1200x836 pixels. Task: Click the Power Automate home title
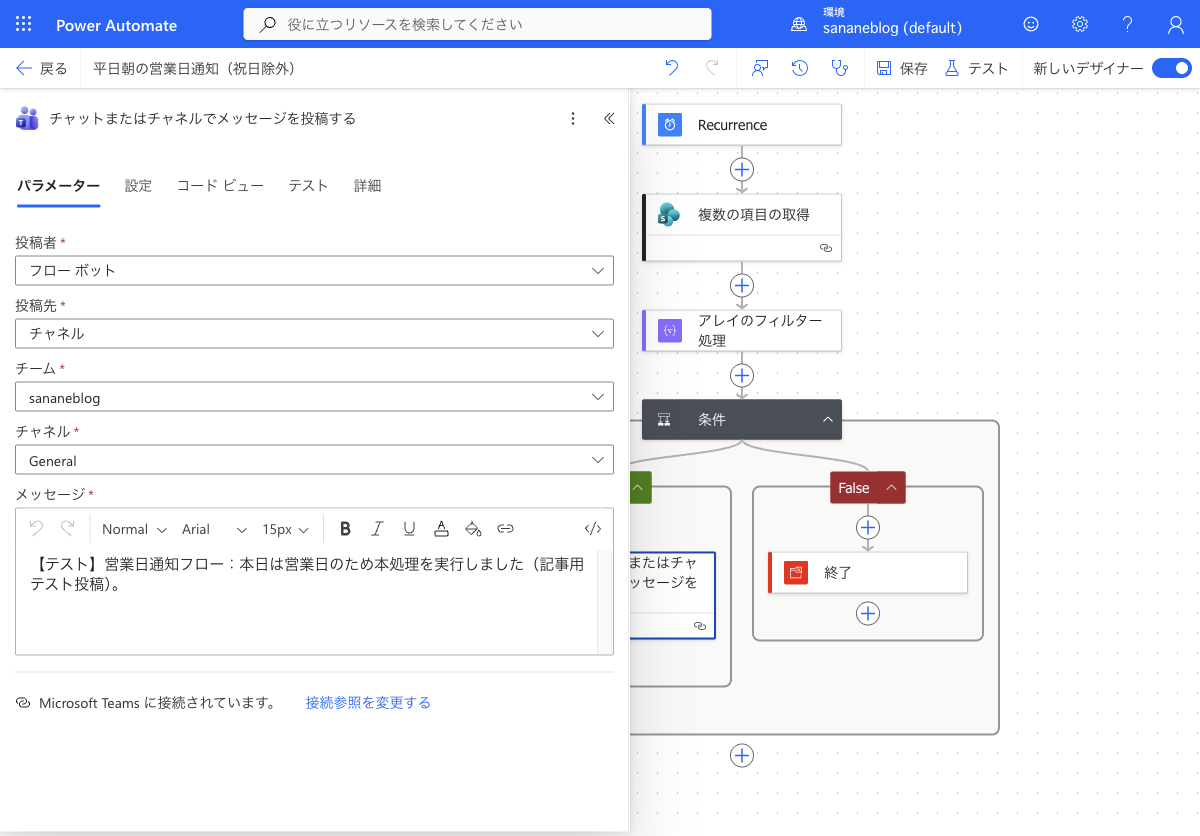117,25
